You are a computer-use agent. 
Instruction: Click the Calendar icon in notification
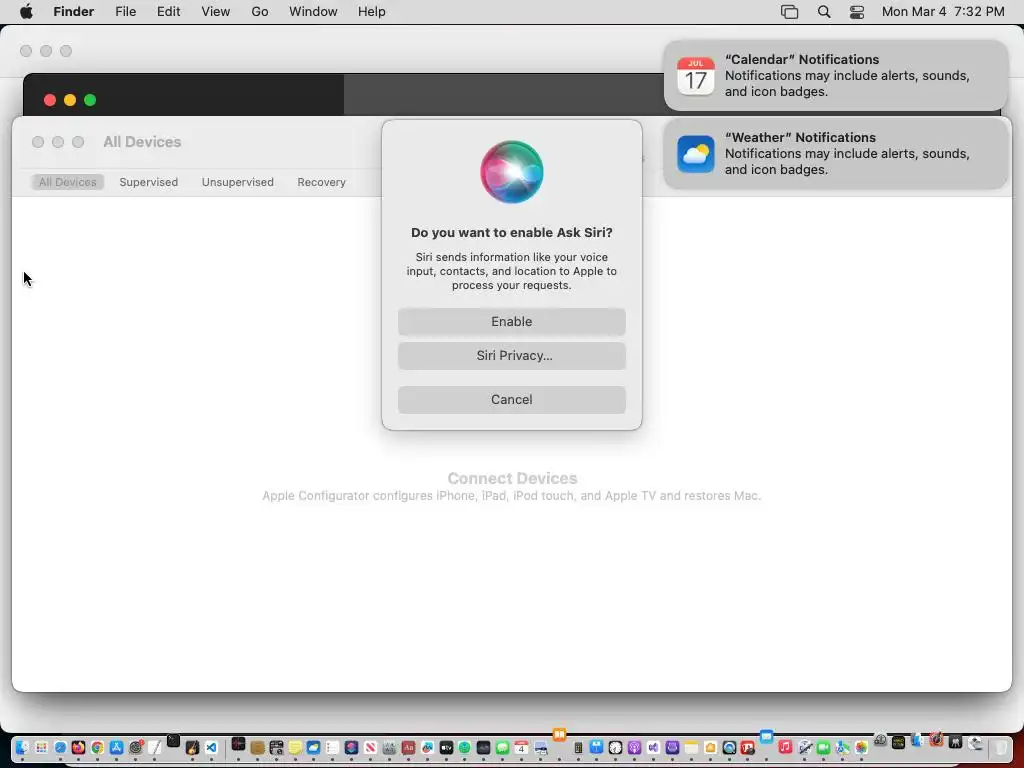pos(696,76)
